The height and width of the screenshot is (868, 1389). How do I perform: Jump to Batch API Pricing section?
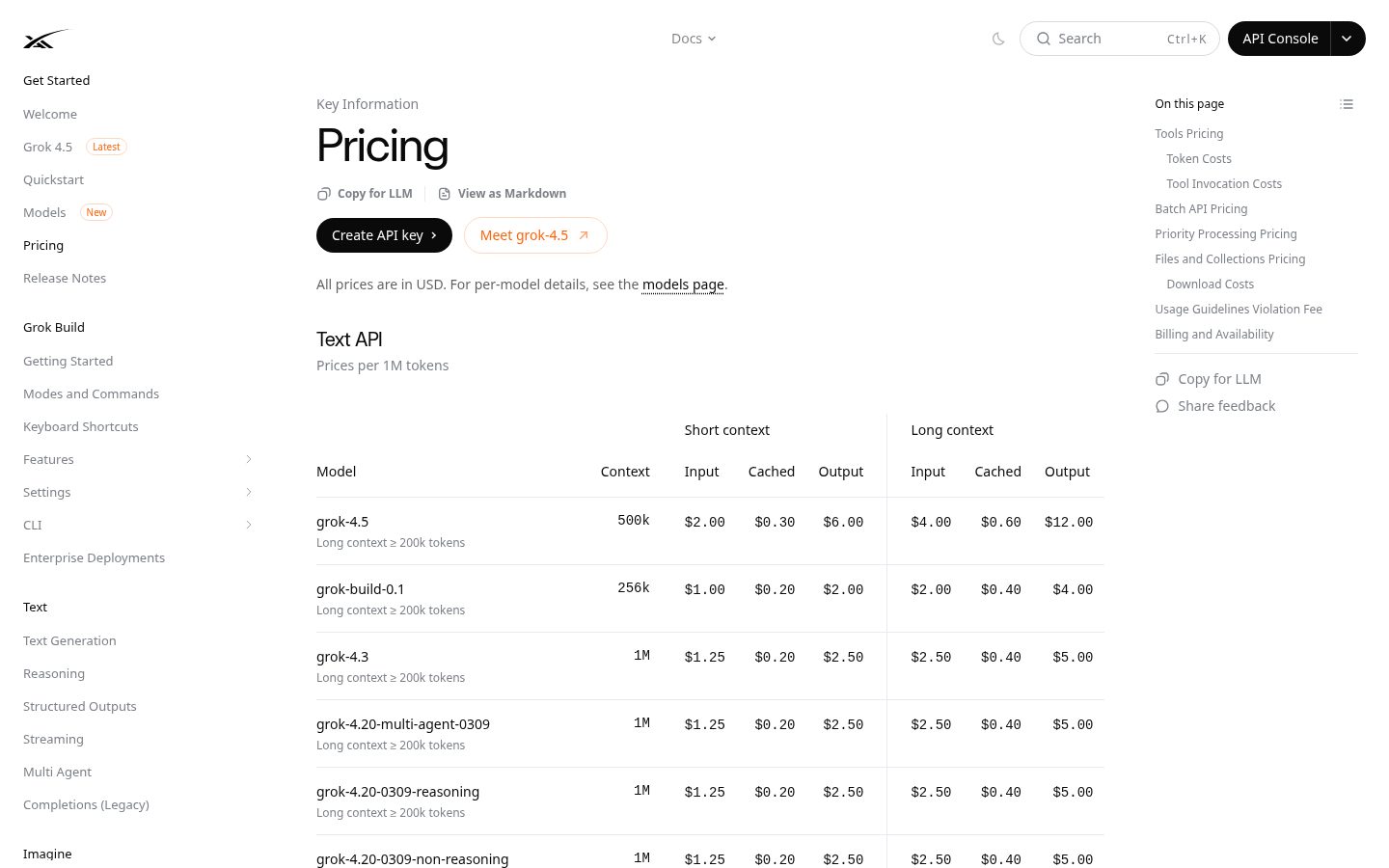[x=1201, y=209]
